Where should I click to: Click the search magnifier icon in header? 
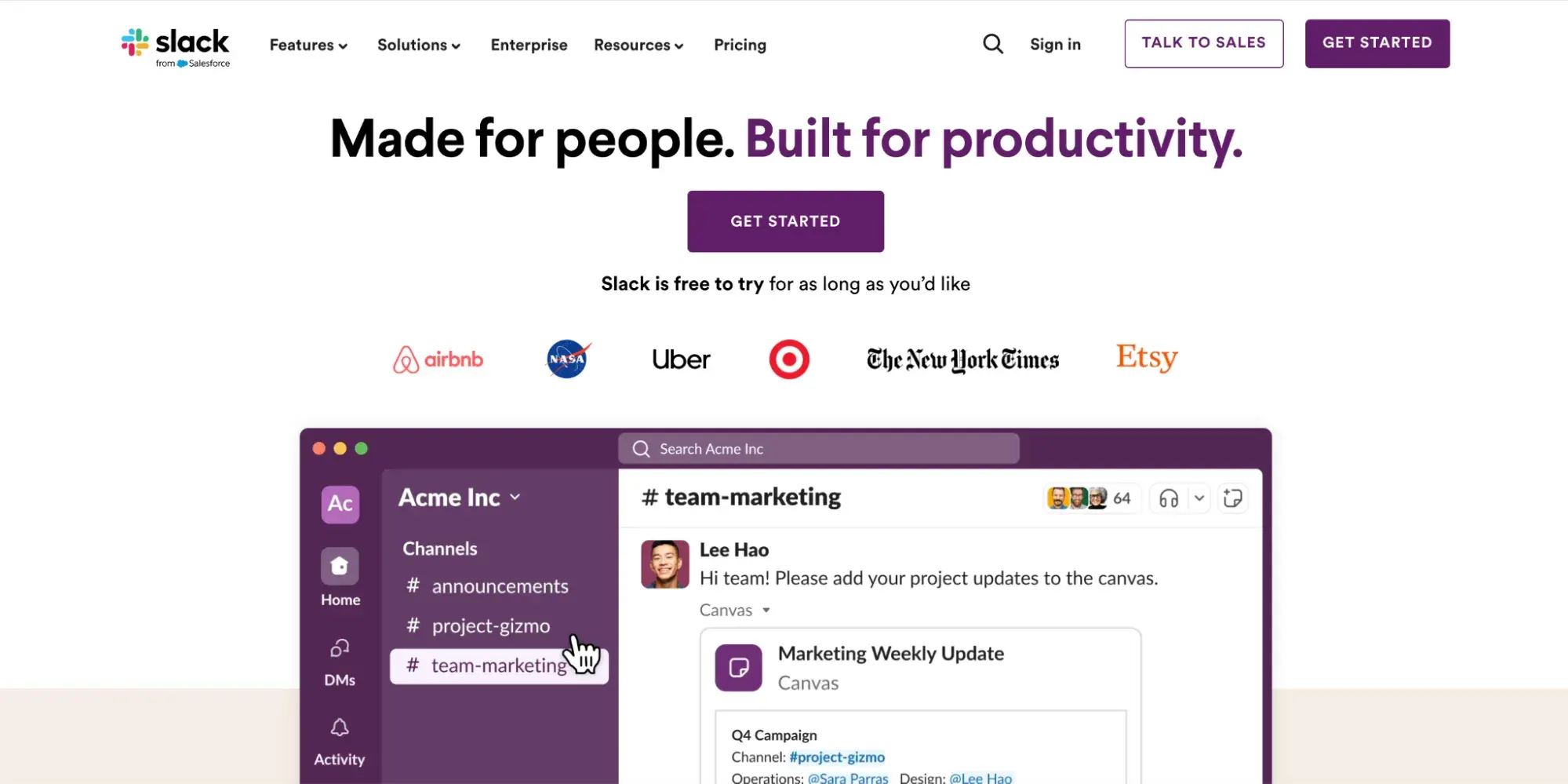992,44
